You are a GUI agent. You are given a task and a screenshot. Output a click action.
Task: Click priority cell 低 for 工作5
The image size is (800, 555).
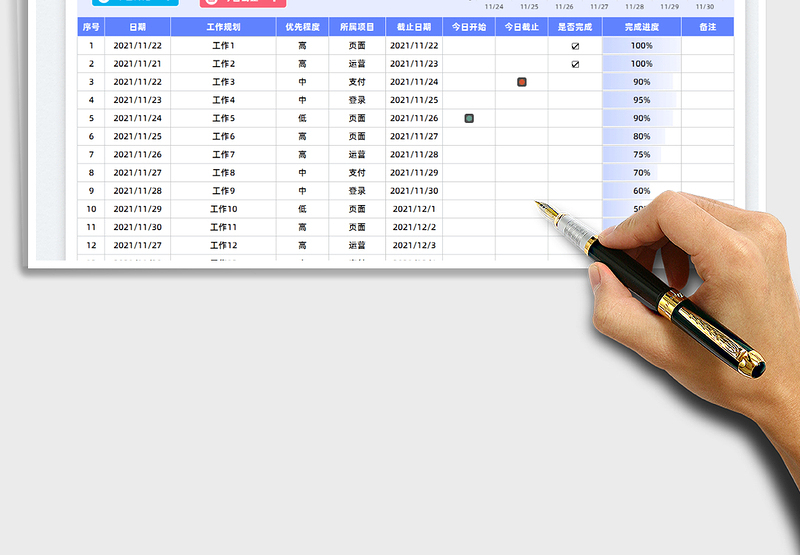pyautogui.click(x=302, y=118)
